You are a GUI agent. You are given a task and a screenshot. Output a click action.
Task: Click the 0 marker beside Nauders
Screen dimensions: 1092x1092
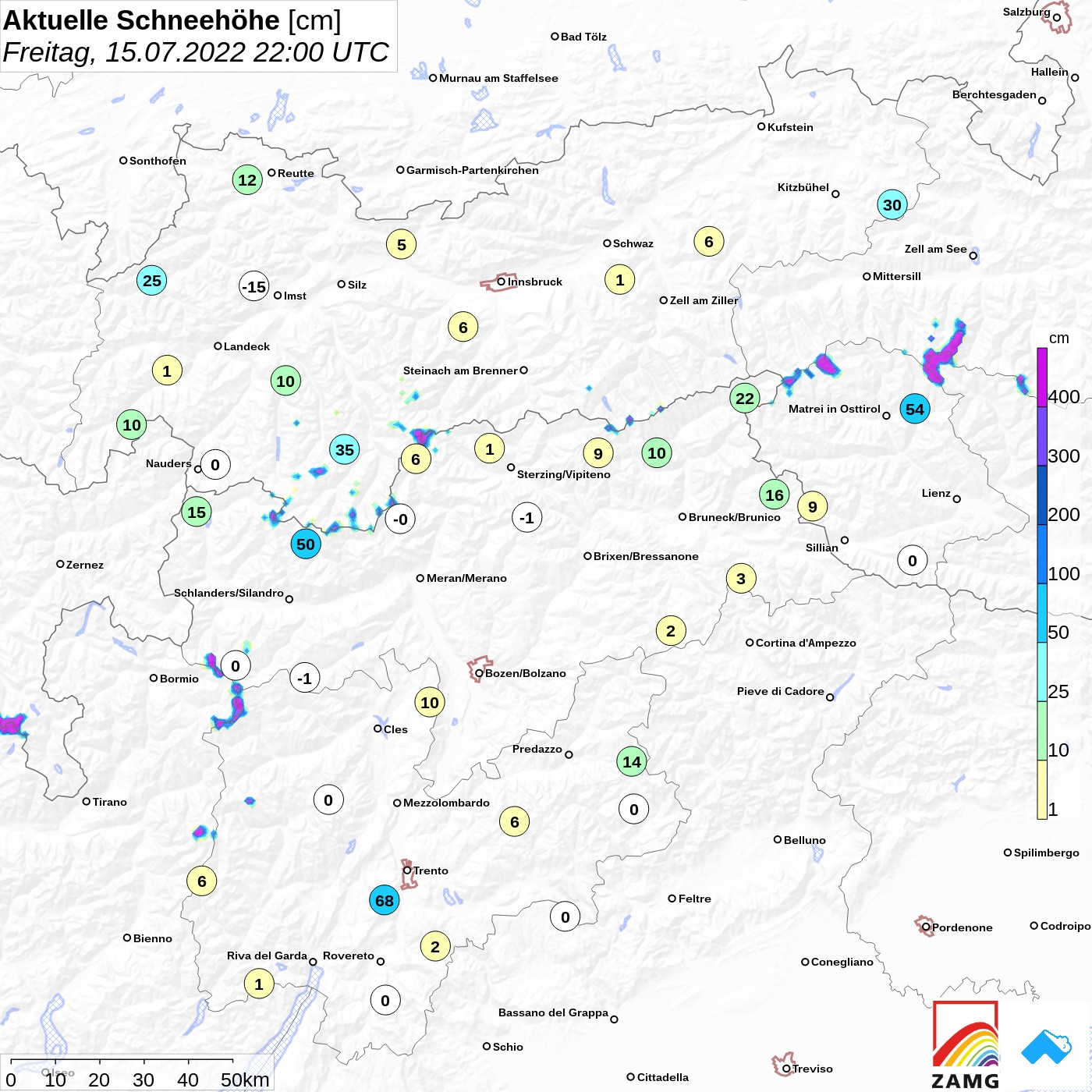tap(215, 465)
